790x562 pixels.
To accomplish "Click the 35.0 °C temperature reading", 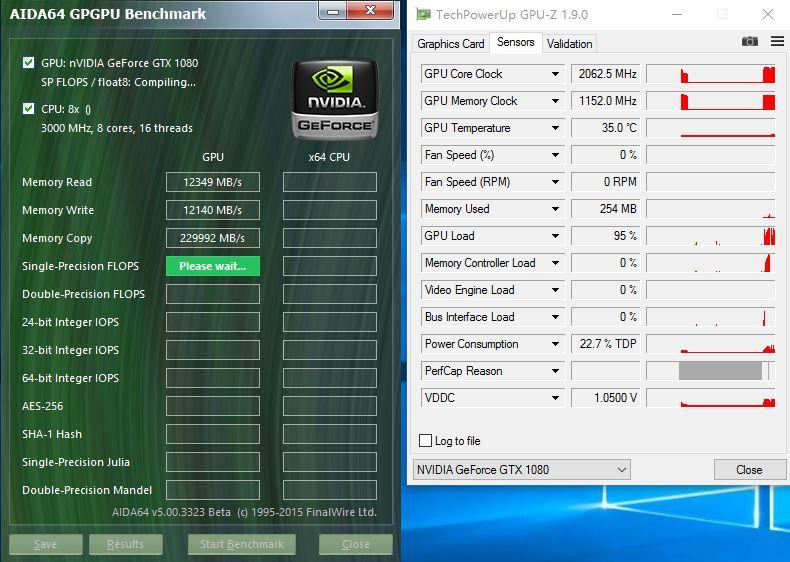I will pyautogui.click(x=606, y=128).
